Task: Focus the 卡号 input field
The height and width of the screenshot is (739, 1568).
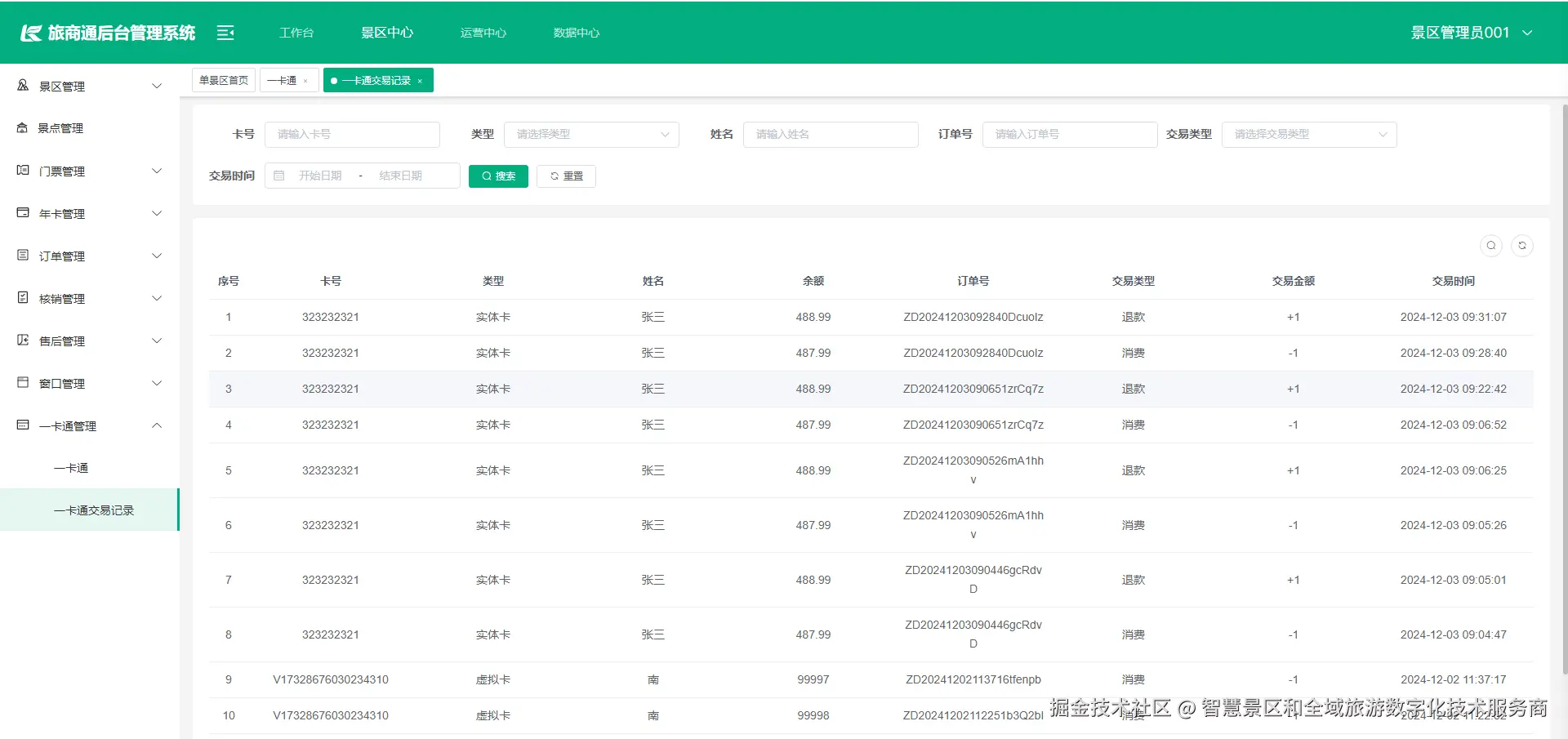Action: pyautogui.click(x=352, y=134)
